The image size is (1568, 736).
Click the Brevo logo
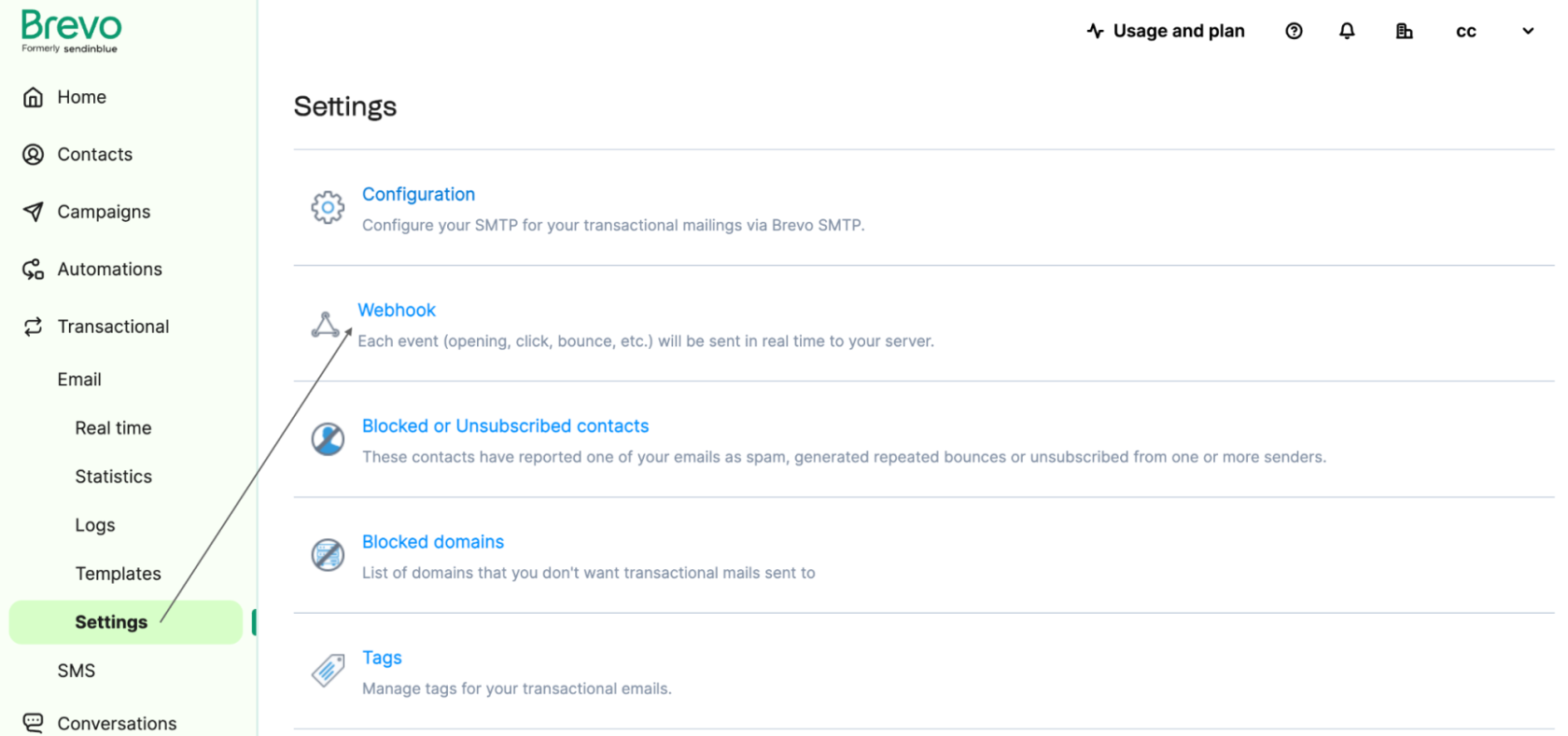pos(71,31)
